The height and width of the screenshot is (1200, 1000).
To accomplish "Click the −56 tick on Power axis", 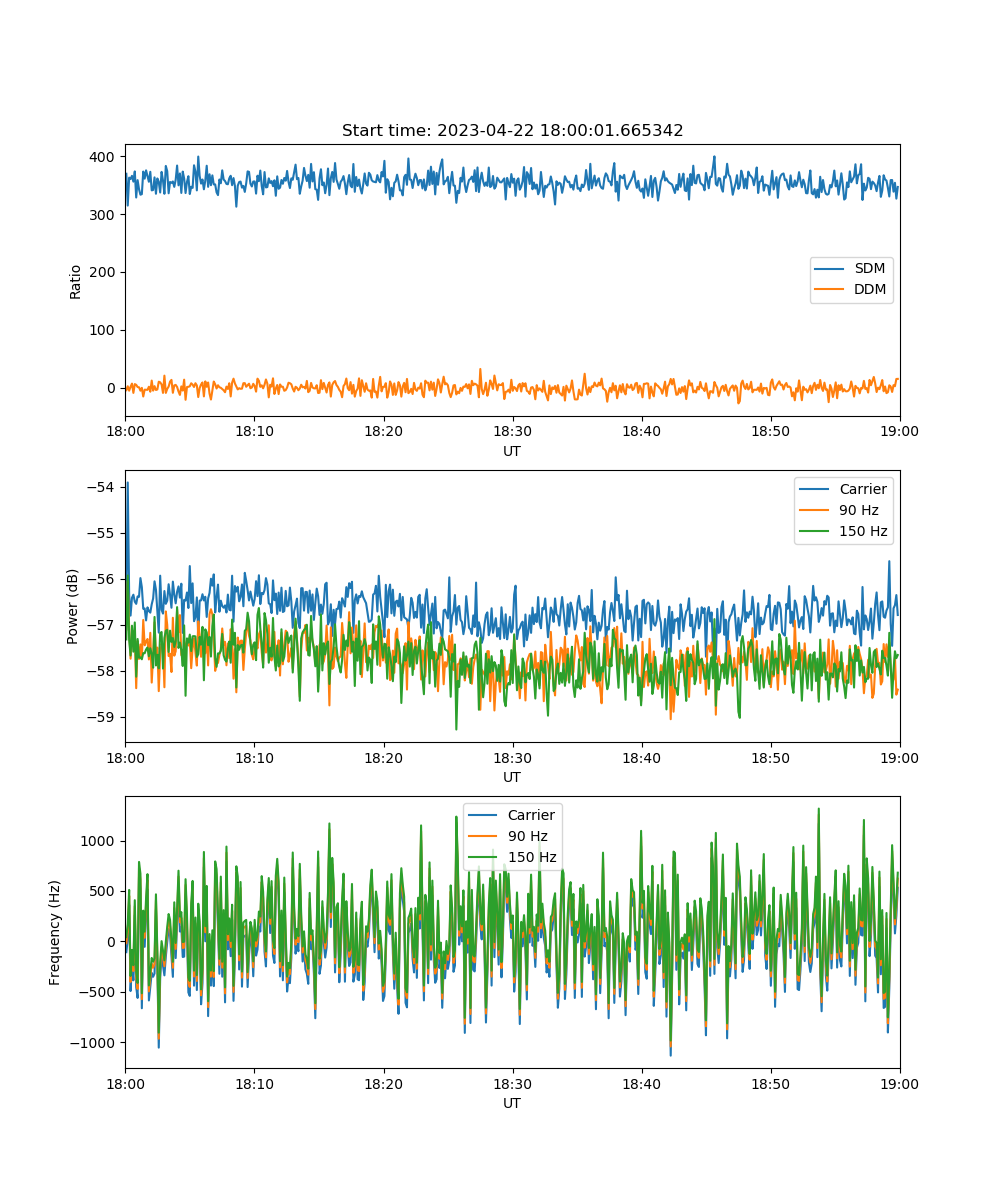I will click(x=102, y=579).
